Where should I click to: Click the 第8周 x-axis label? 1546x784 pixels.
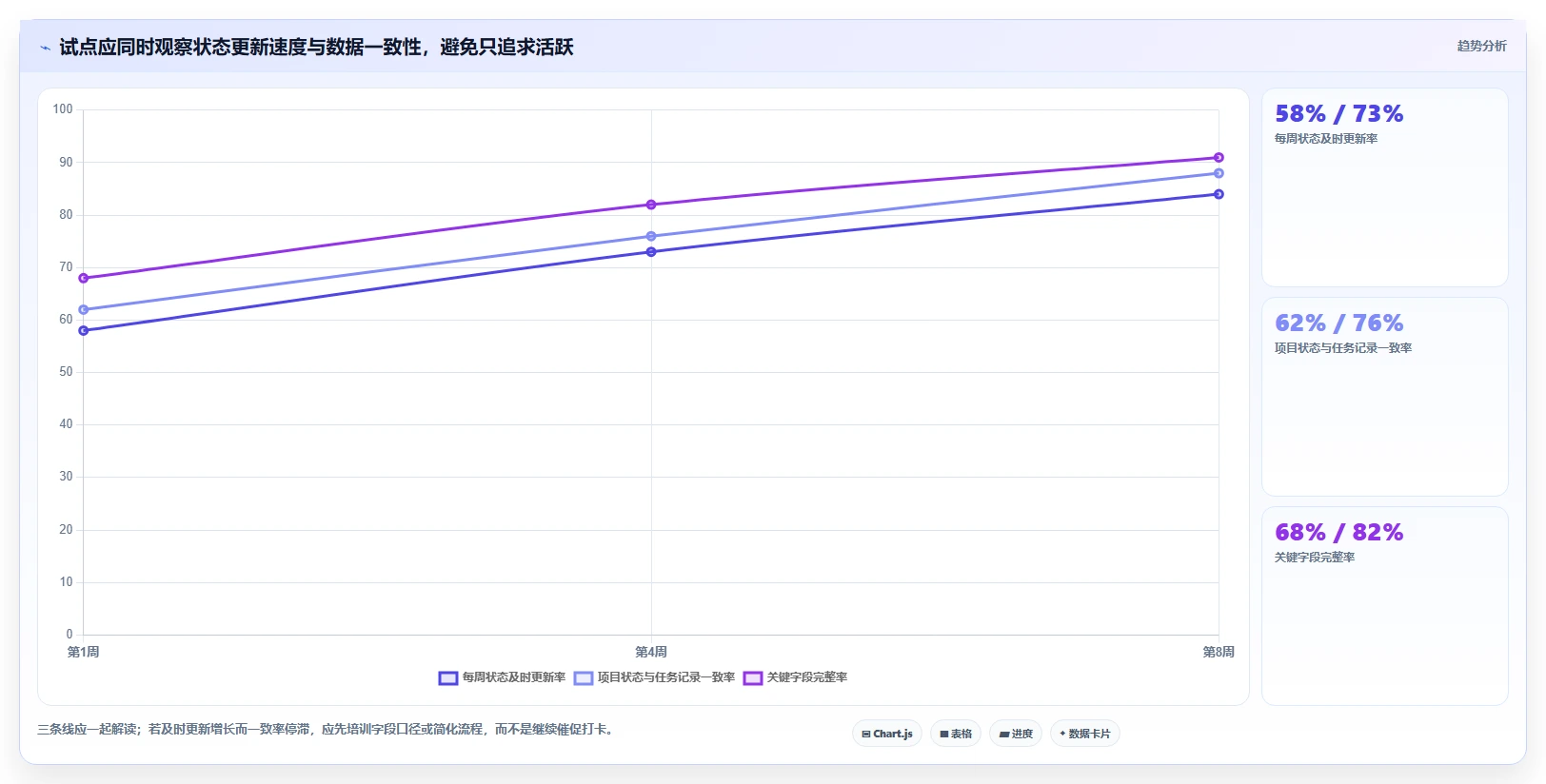(1219, 652)
